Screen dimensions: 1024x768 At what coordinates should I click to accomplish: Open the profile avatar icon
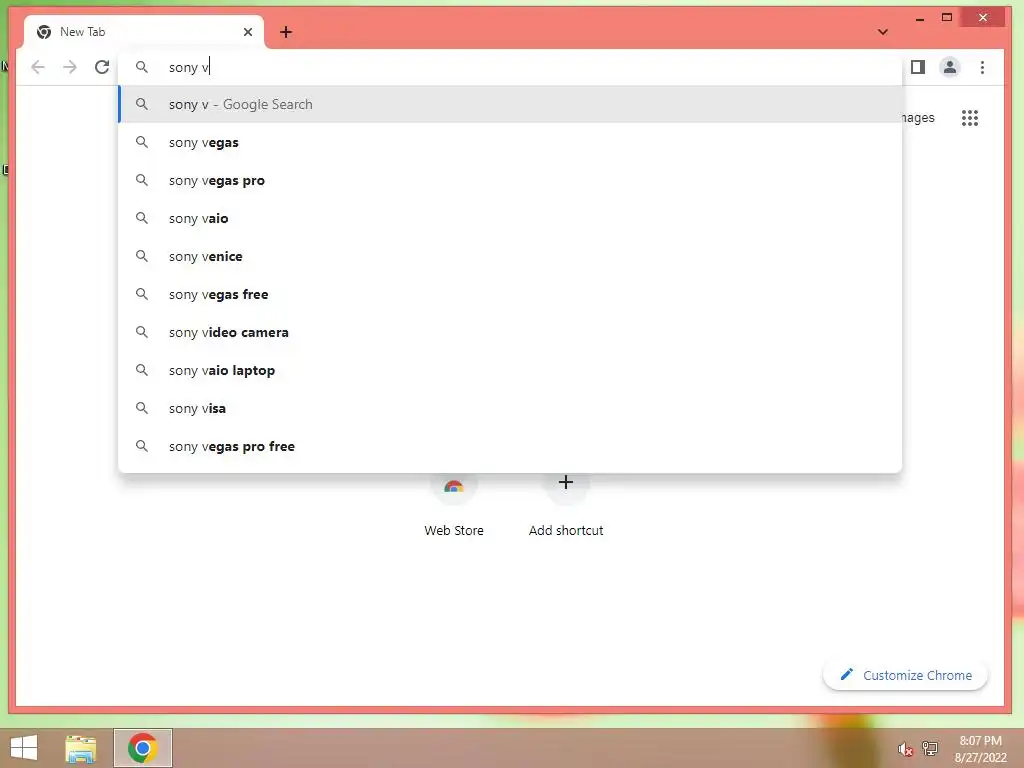click(x=950, y=67)
